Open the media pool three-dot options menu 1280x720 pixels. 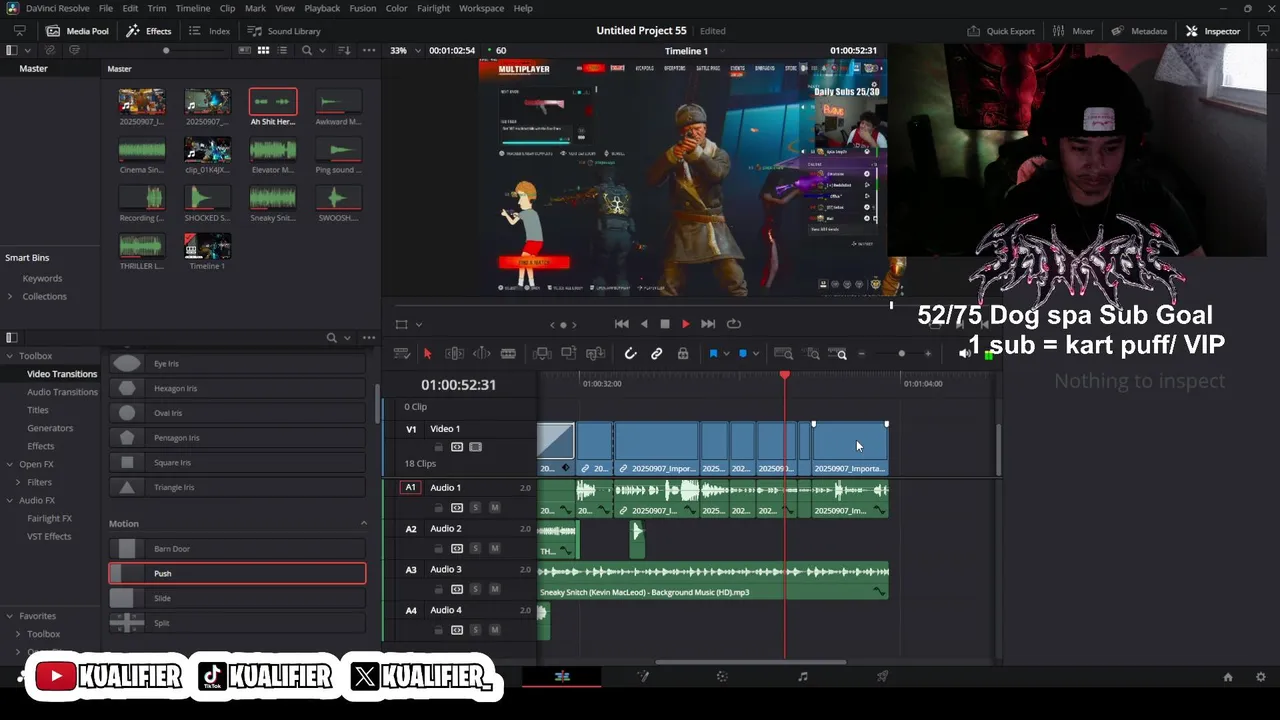pyautogui.click(x=369, y=50)
